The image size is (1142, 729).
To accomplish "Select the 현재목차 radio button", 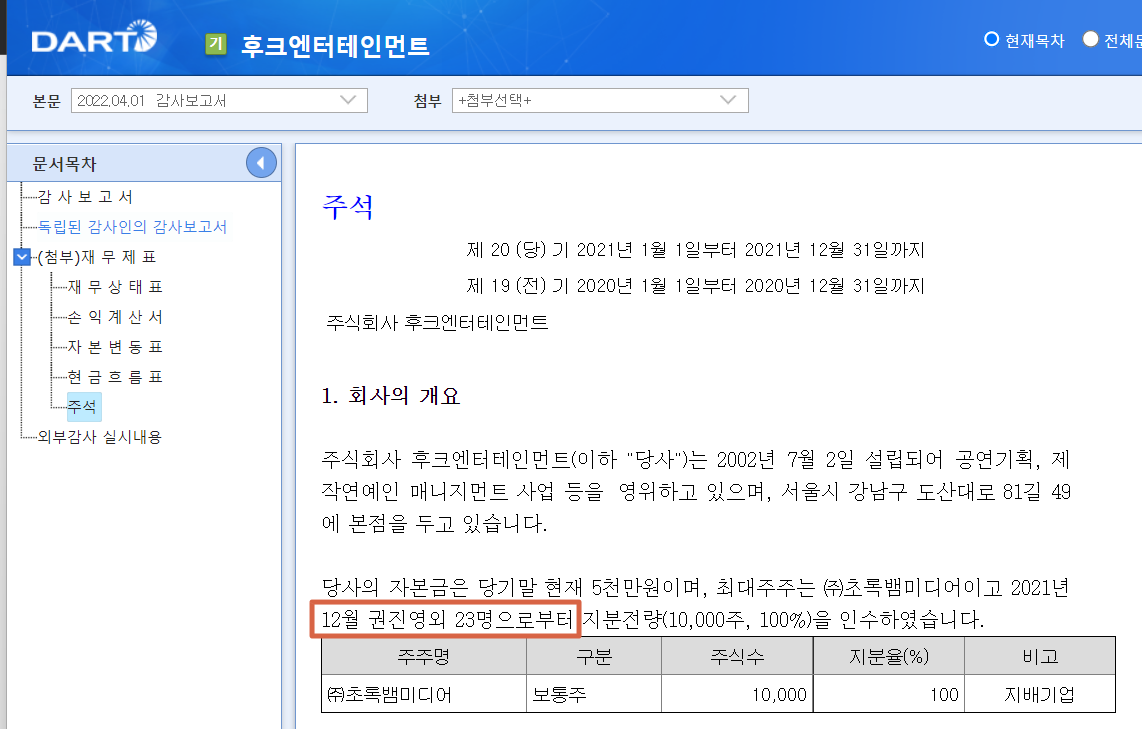I will 991,39.
